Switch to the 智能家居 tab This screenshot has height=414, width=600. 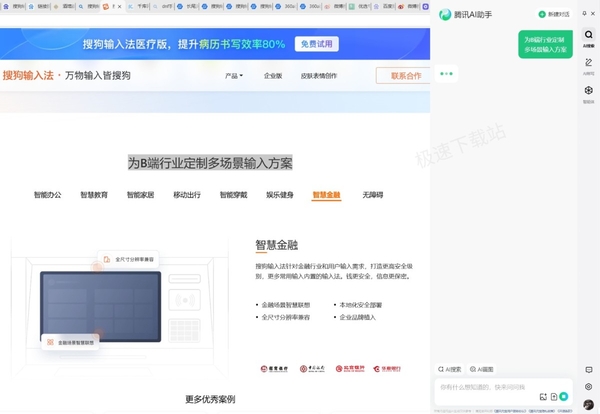[140, 195]
